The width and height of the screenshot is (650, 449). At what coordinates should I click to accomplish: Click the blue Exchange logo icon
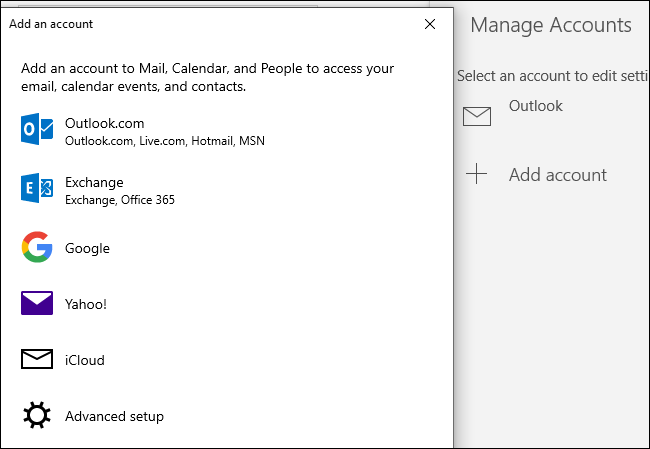37,189
